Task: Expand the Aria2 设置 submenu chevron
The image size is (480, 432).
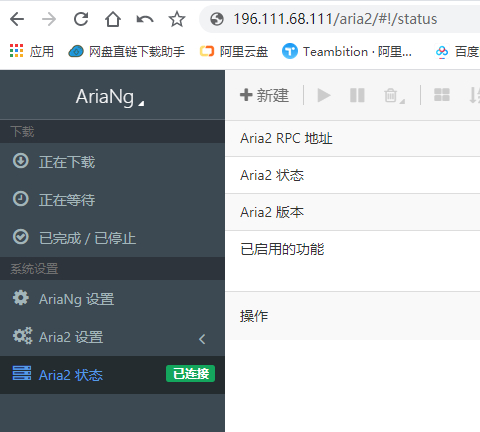Action: pos(202,339)
